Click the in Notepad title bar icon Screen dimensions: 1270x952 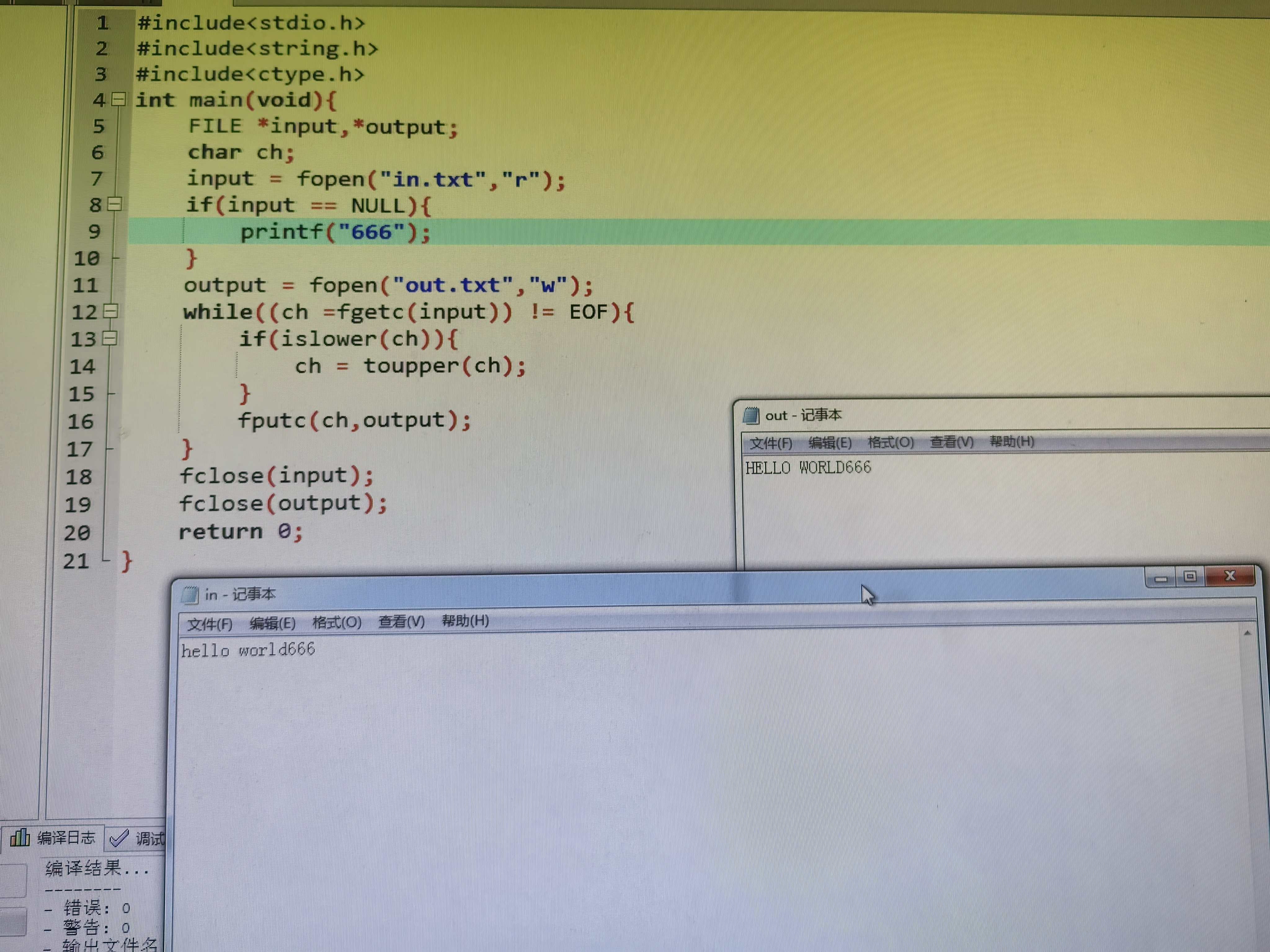pyautogui.click(x=190, y=595)
